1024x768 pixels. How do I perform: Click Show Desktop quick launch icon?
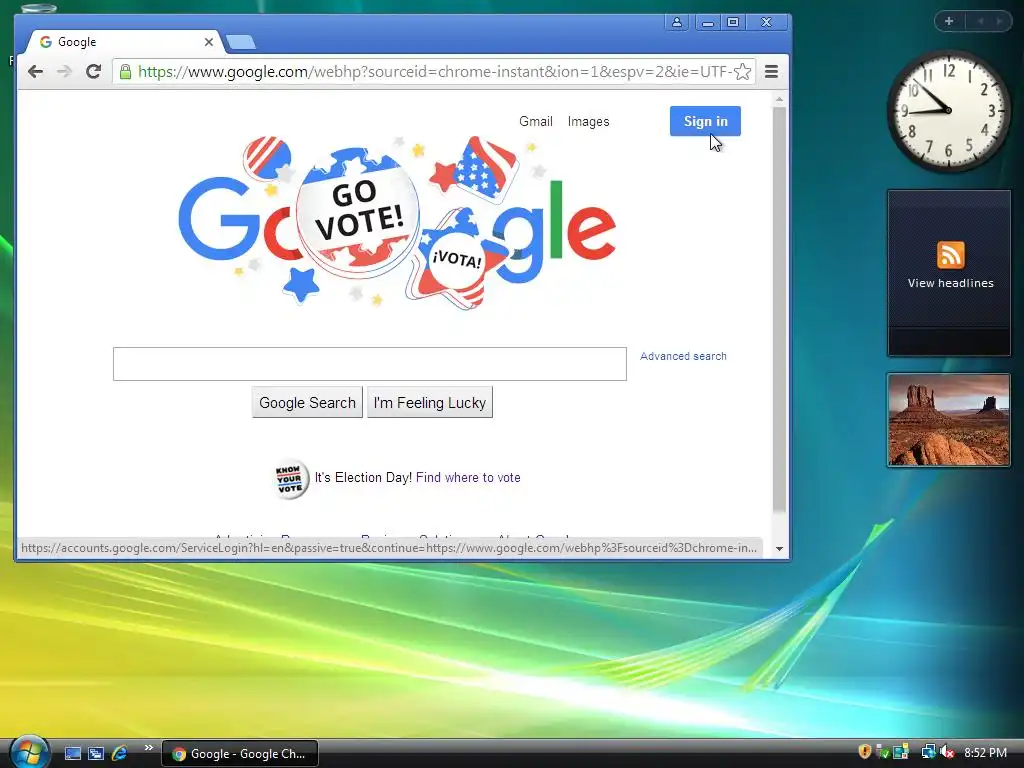73,753
